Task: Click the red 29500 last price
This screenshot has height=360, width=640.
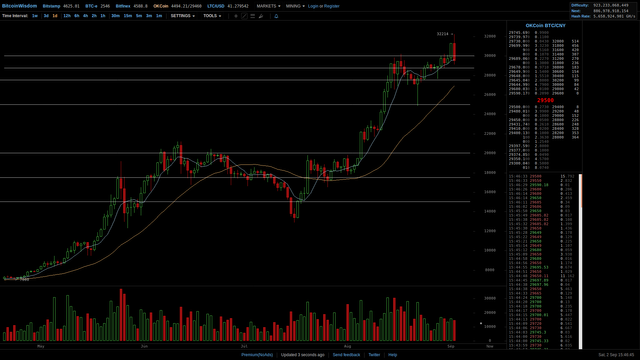Action: 545,100
